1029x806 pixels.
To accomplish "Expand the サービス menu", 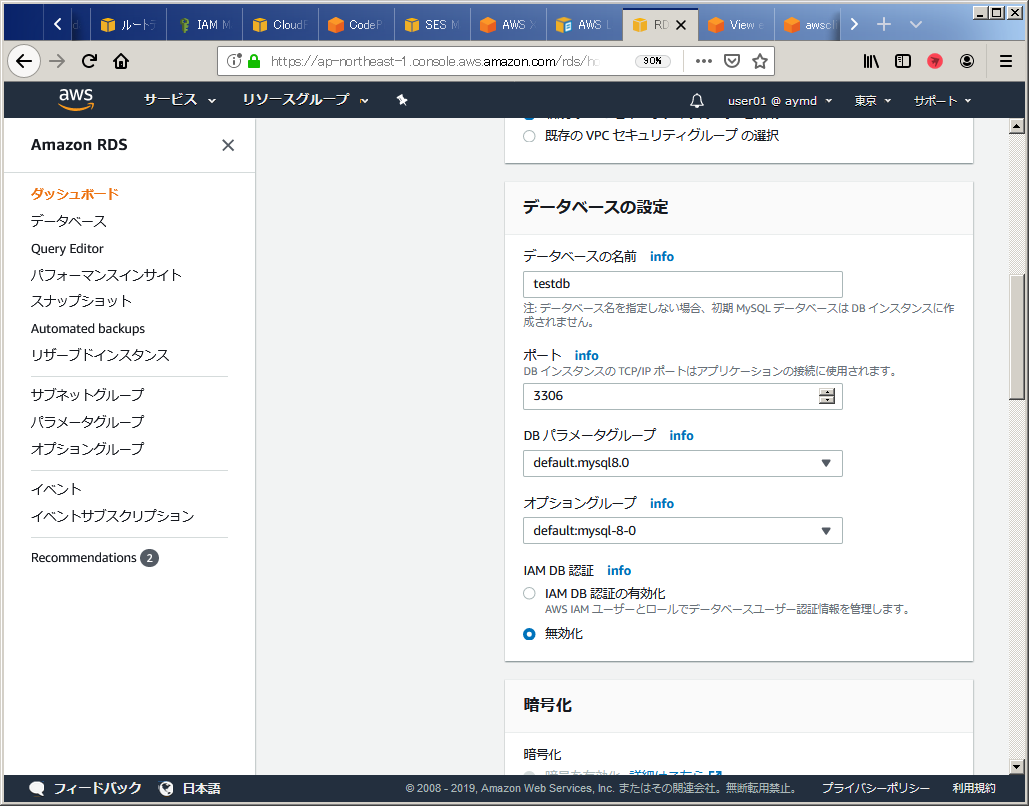I will [x=179, y=100].
